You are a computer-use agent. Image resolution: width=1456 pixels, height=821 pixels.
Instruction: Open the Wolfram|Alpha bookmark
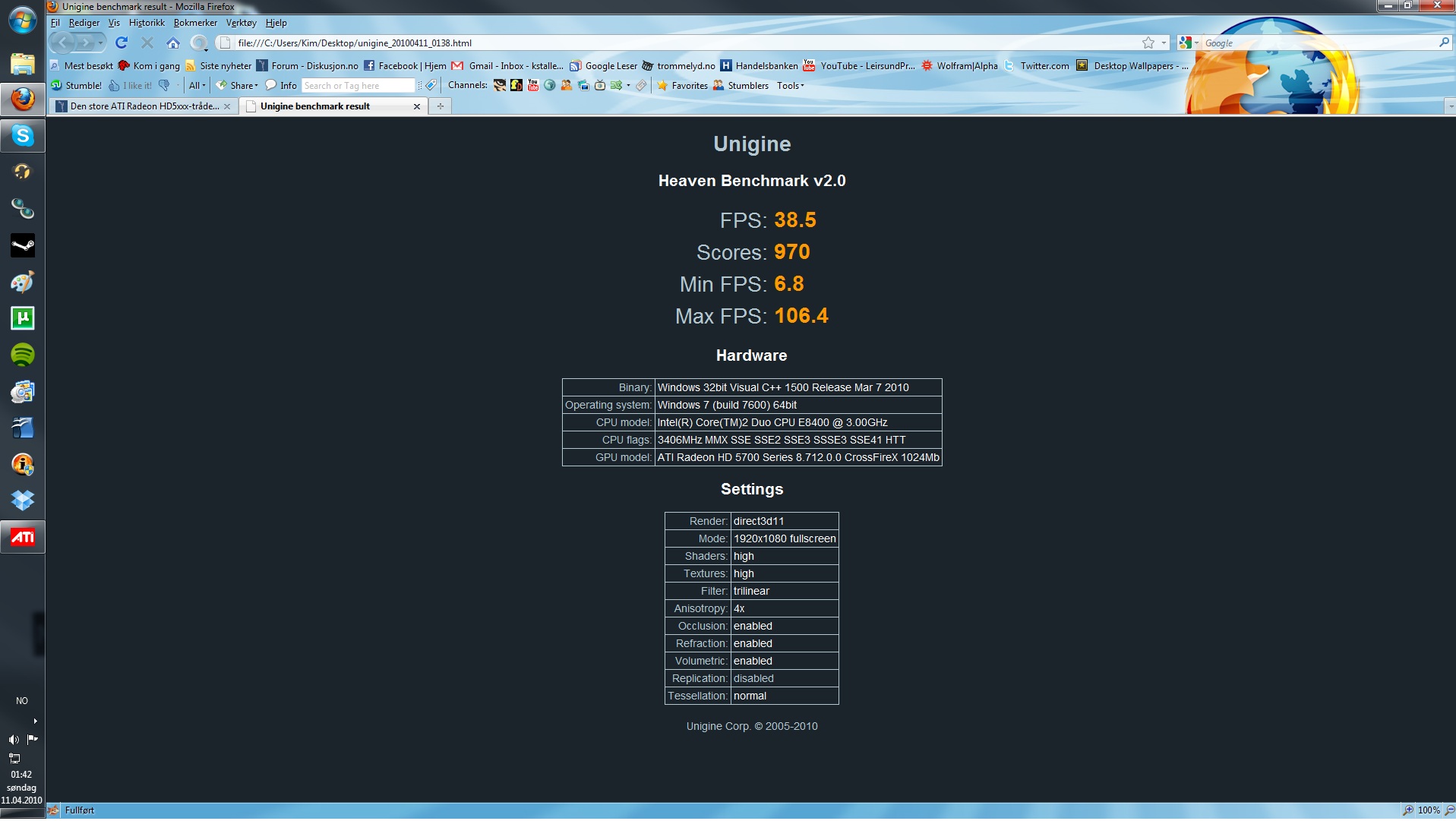pyautogui.click(x=959, y=66)
